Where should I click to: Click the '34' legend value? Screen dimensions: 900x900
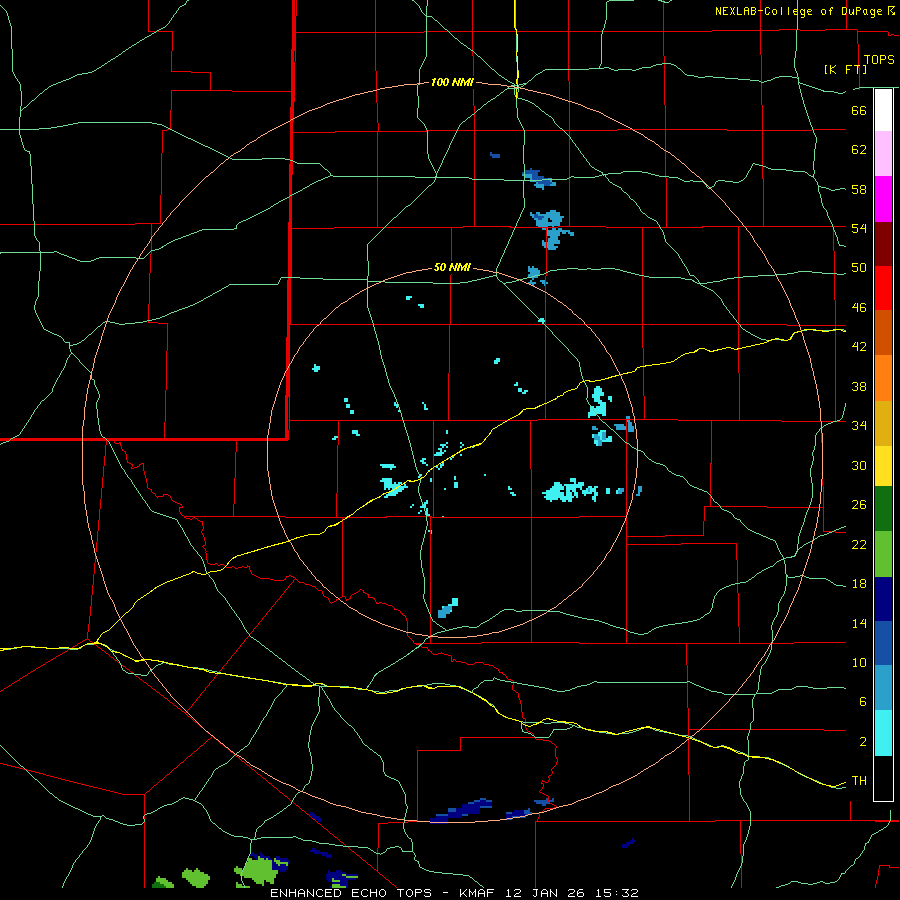[x=859, y=426]
